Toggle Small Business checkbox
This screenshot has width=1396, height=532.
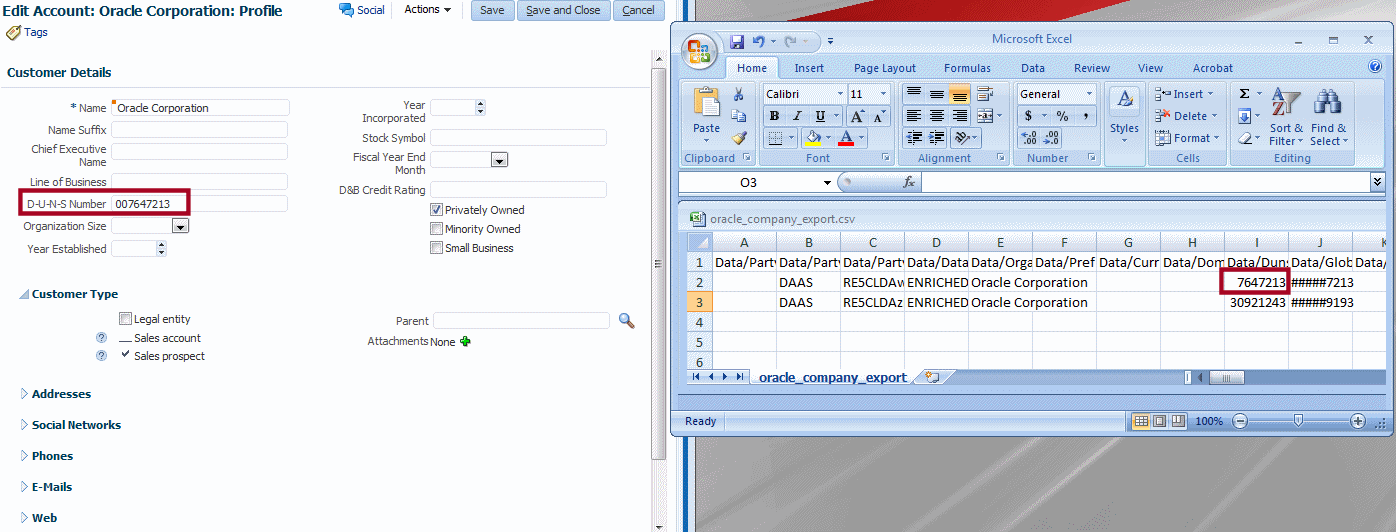(436, 248)
